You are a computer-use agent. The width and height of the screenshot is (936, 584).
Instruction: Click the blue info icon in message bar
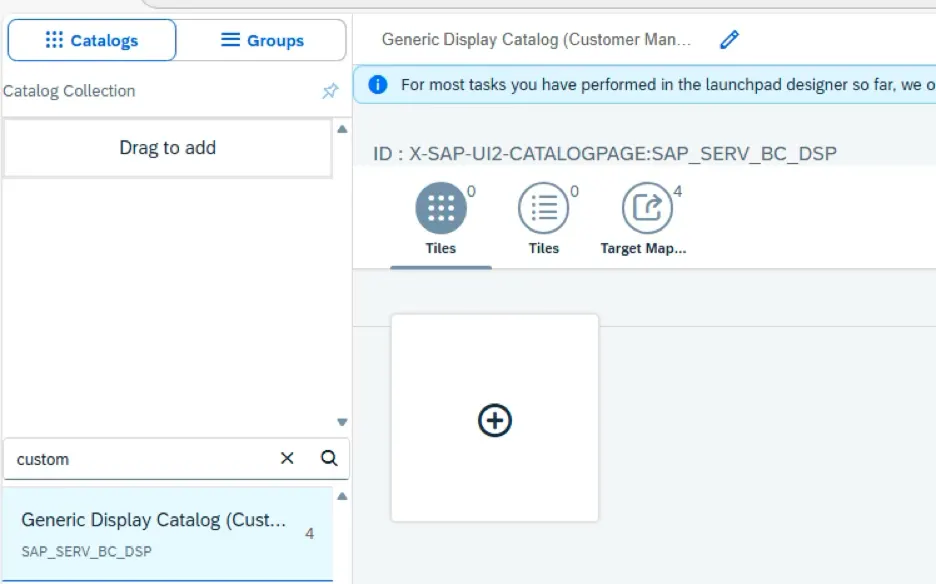pyautogui.click(x=378, y=85)
